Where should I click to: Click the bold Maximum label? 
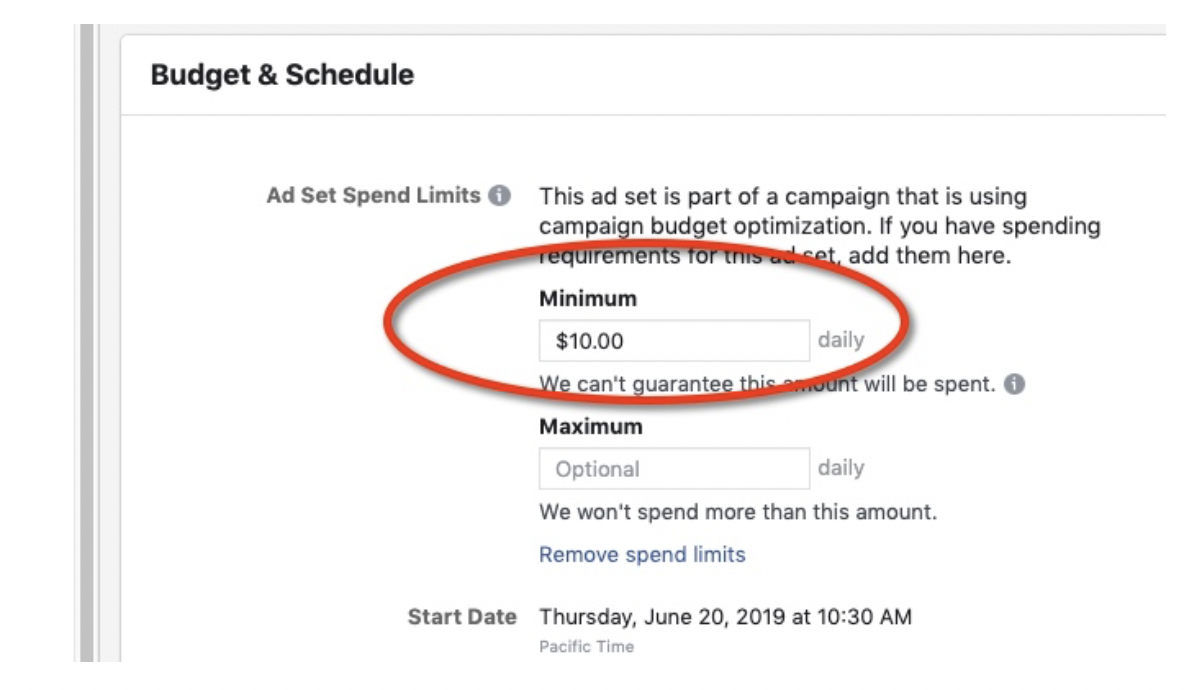pyautogui.click(x=591, y=426)
